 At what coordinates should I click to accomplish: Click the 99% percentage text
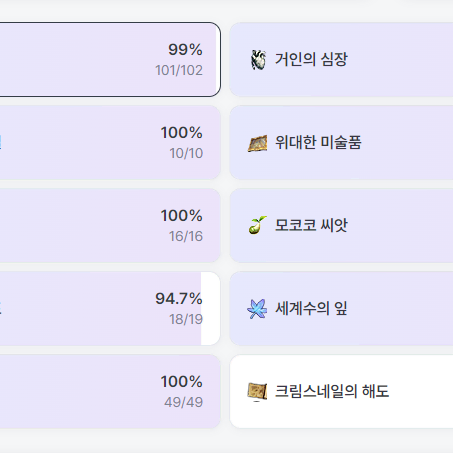pos(185,50)
